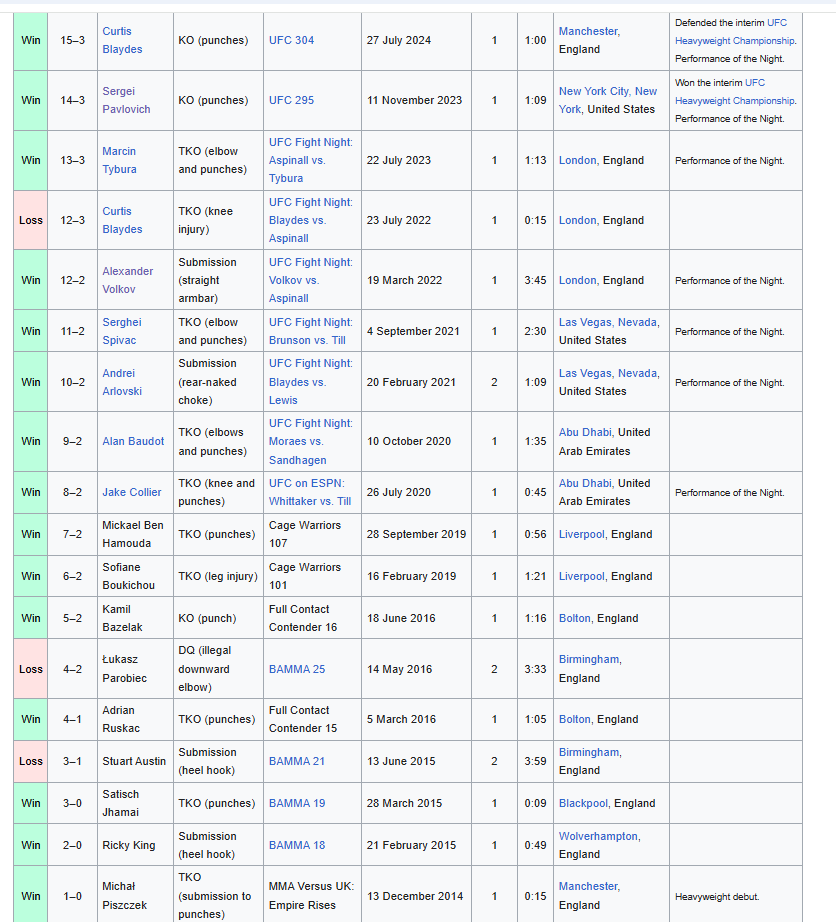
Task: Click opponent name 'Kamil Bazelak'
Action: (122, 619)
